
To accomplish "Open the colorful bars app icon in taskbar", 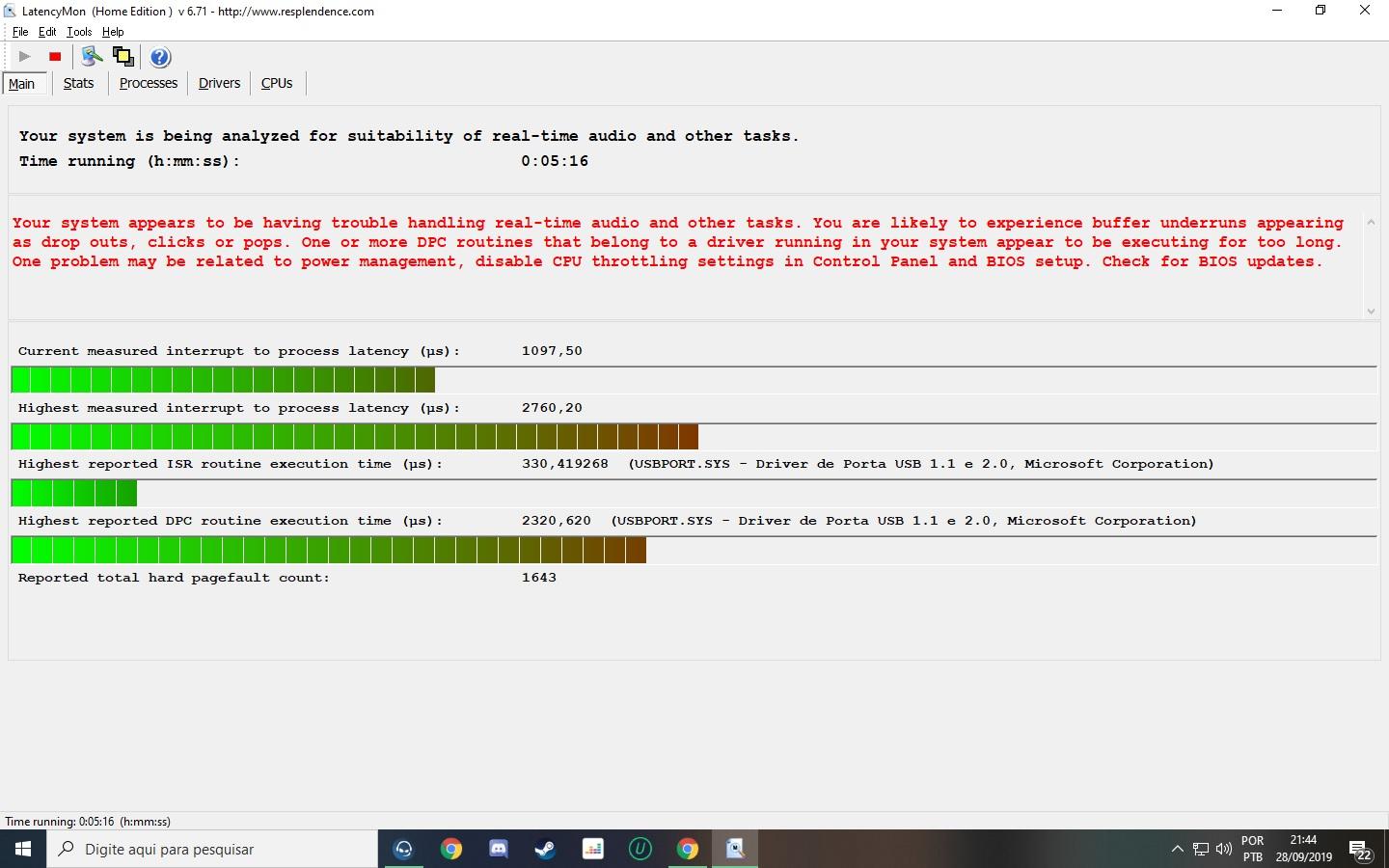I will (x=592, y=849).
